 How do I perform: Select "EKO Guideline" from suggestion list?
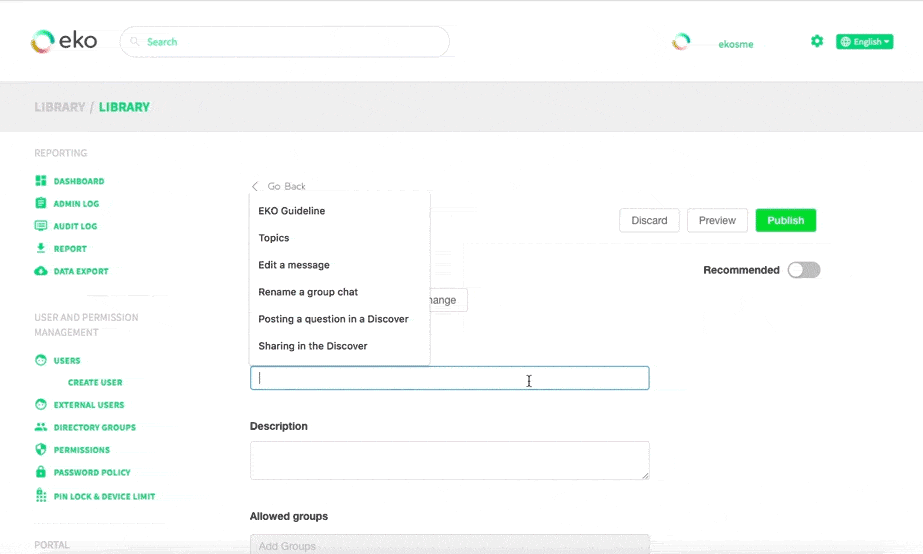pos(292,211)
